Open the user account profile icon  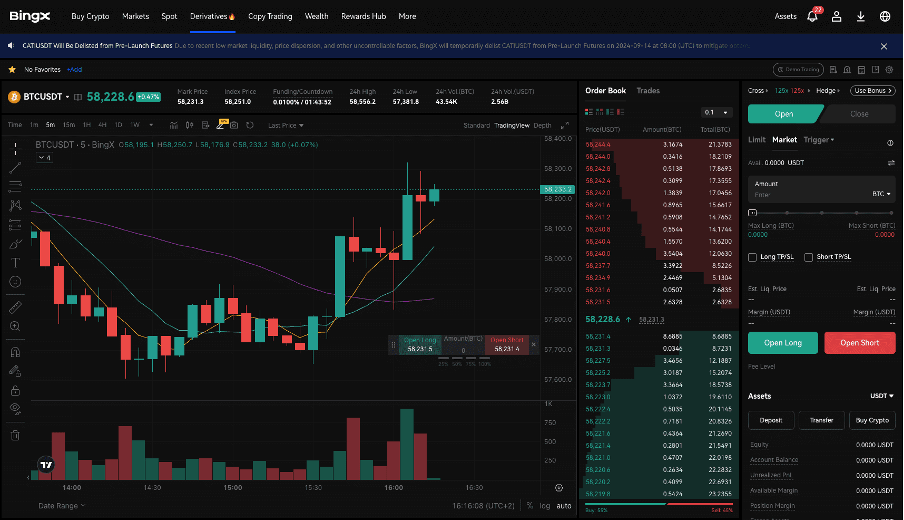coord(836,16)
